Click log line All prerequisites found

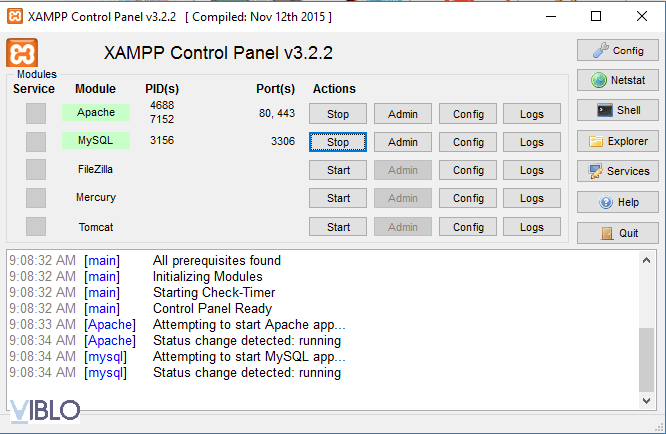coord(217,260)
